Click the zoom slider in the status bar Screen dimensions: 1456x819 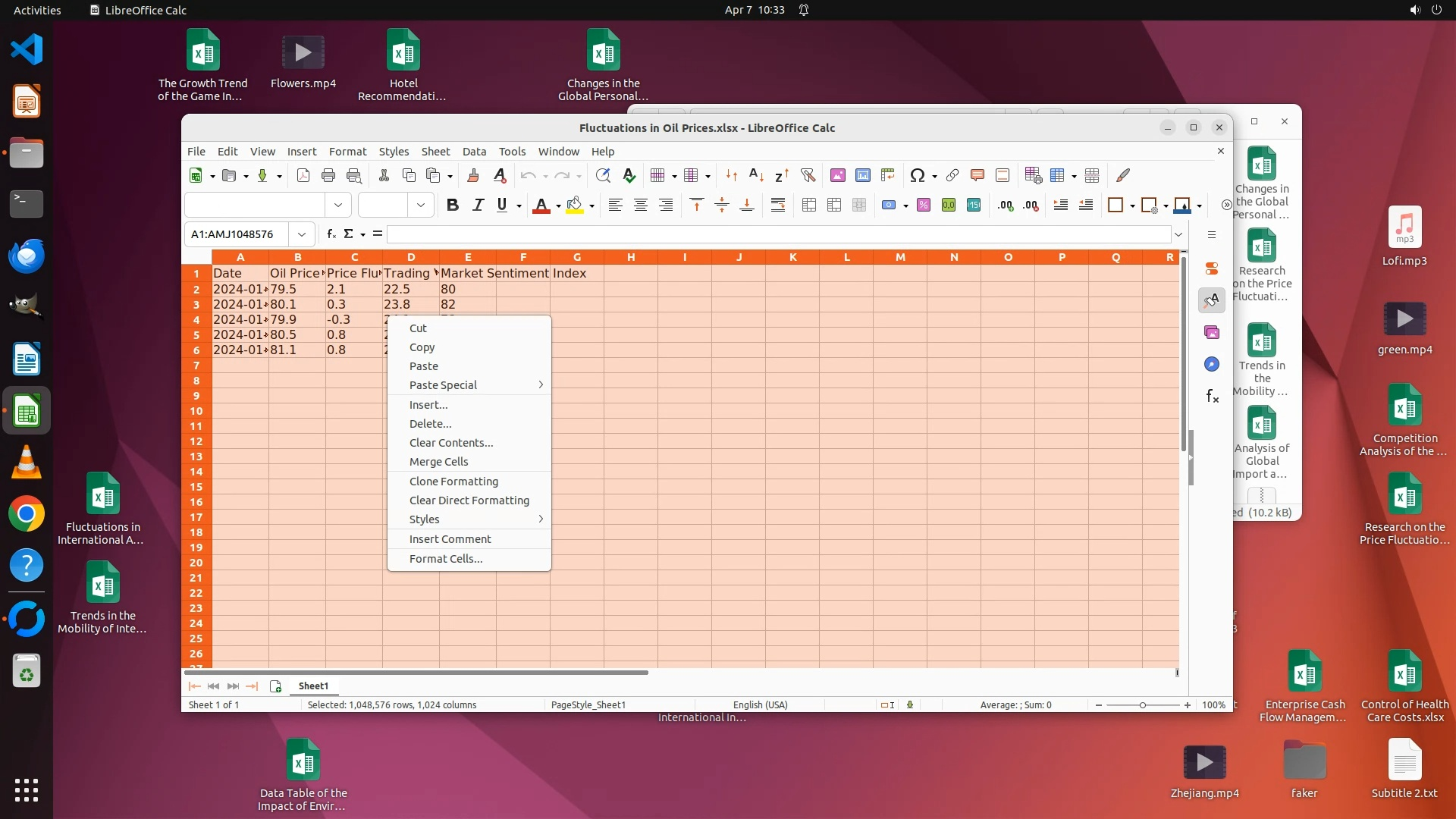1143,705
